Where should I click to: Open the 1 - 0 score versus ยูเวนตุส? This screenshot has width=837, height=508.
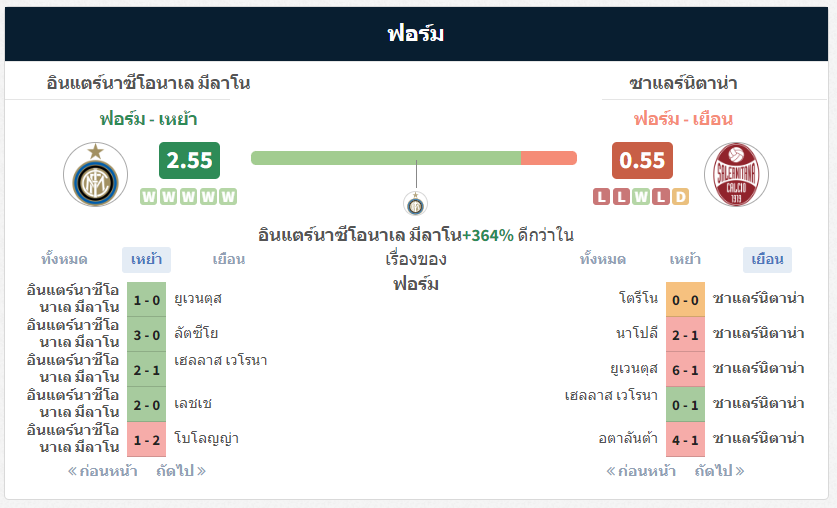[147, 298]
